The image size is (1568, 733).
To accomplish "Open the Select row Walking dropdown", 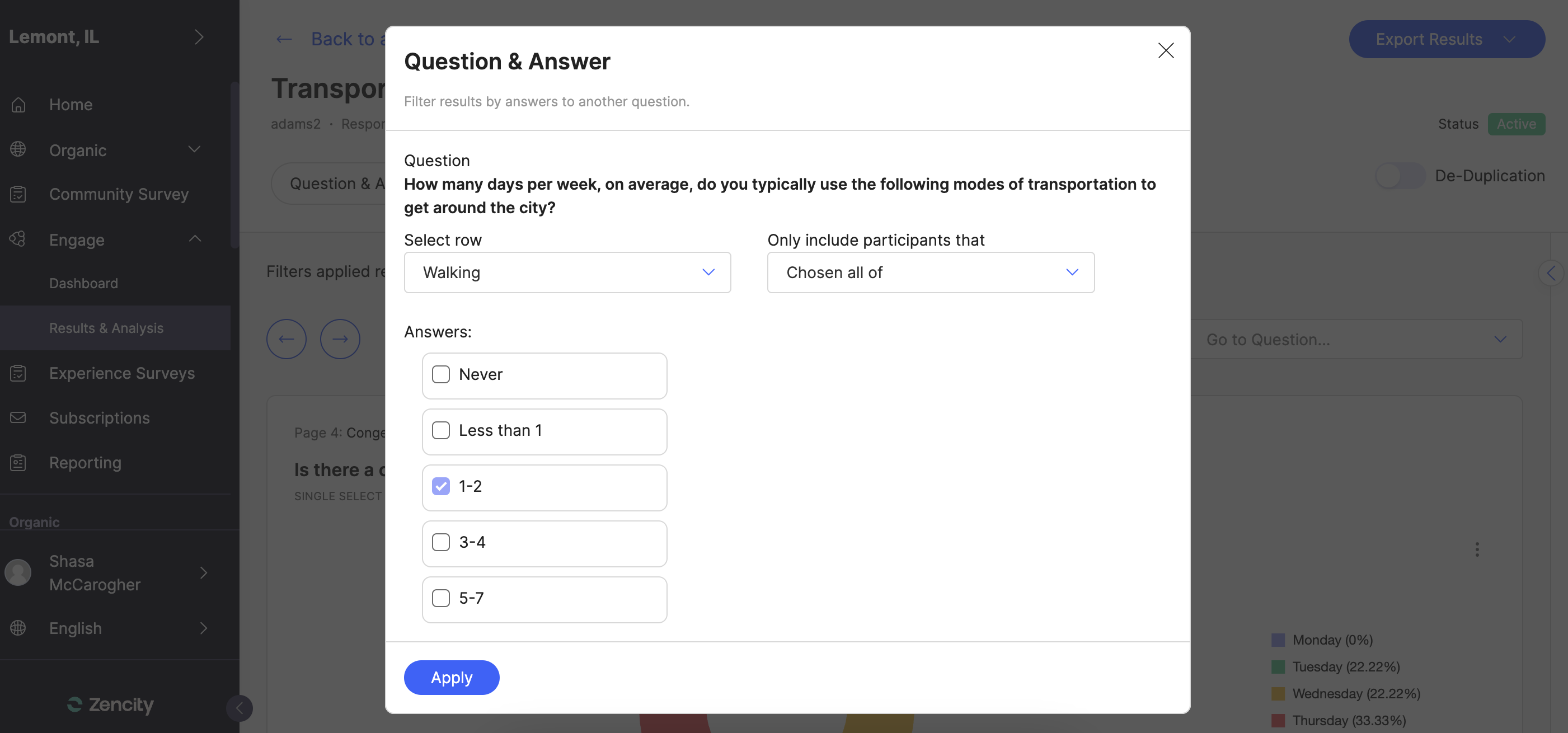I will tap(567, 272).
